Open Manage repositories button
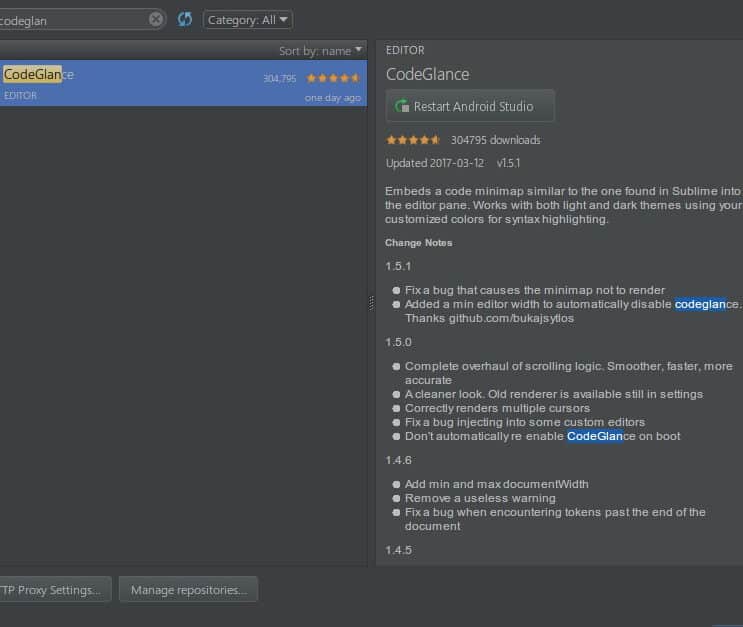 click(189, 590)
